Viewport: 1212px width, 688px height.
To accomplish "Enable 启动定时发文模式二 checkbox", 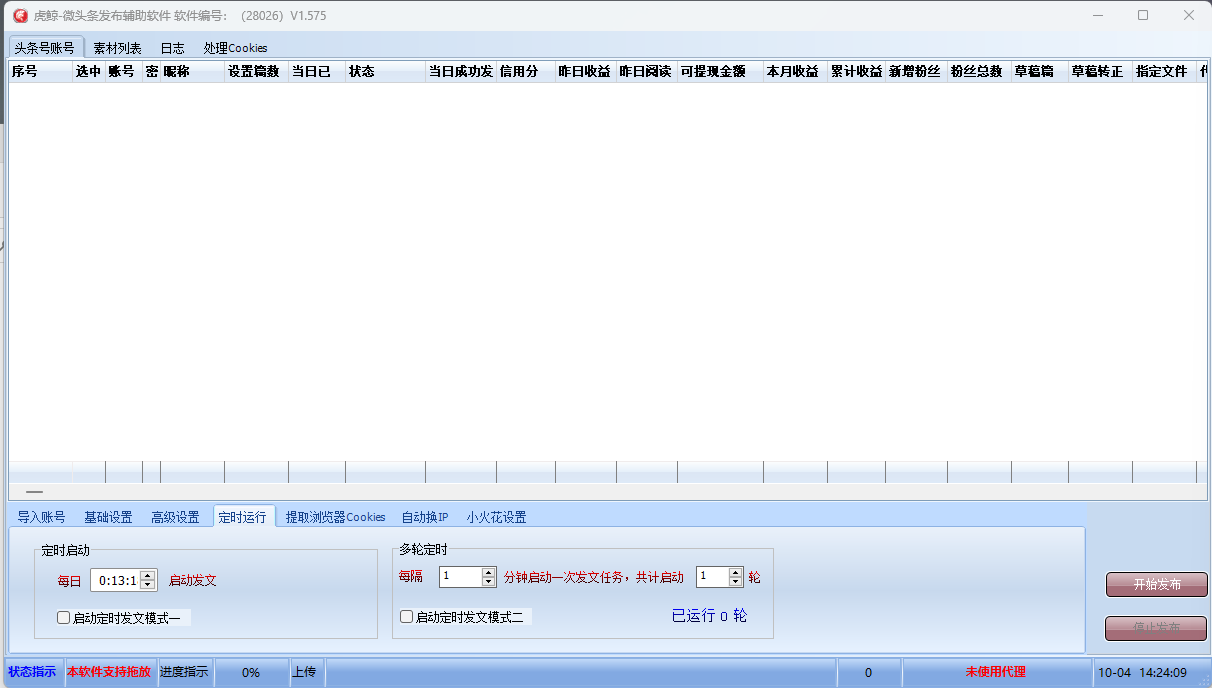I will (407, 617).
